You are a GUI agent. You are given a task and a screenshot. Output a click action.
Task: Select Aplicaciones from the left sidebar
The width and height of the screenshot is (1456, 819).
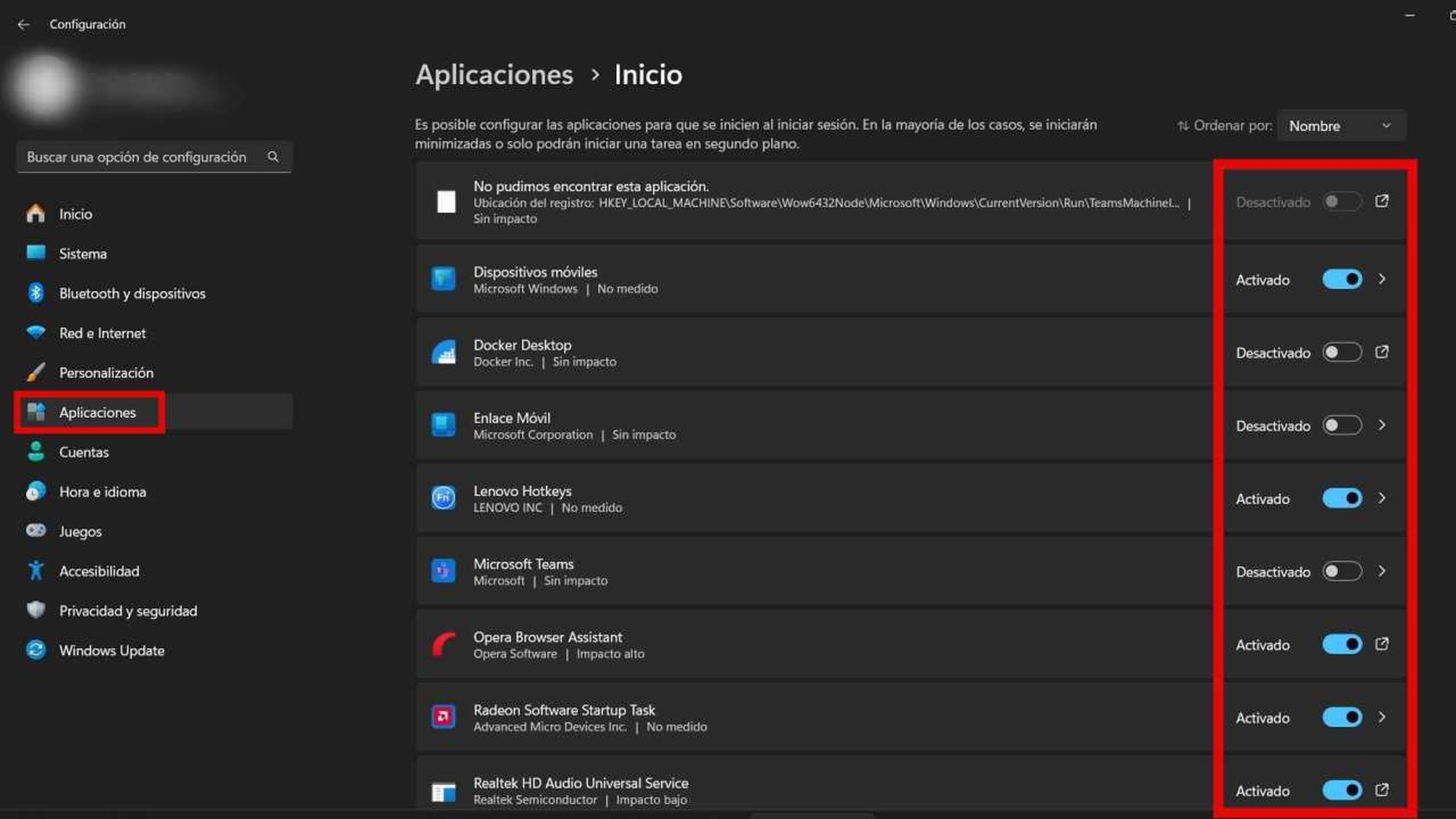97,411
